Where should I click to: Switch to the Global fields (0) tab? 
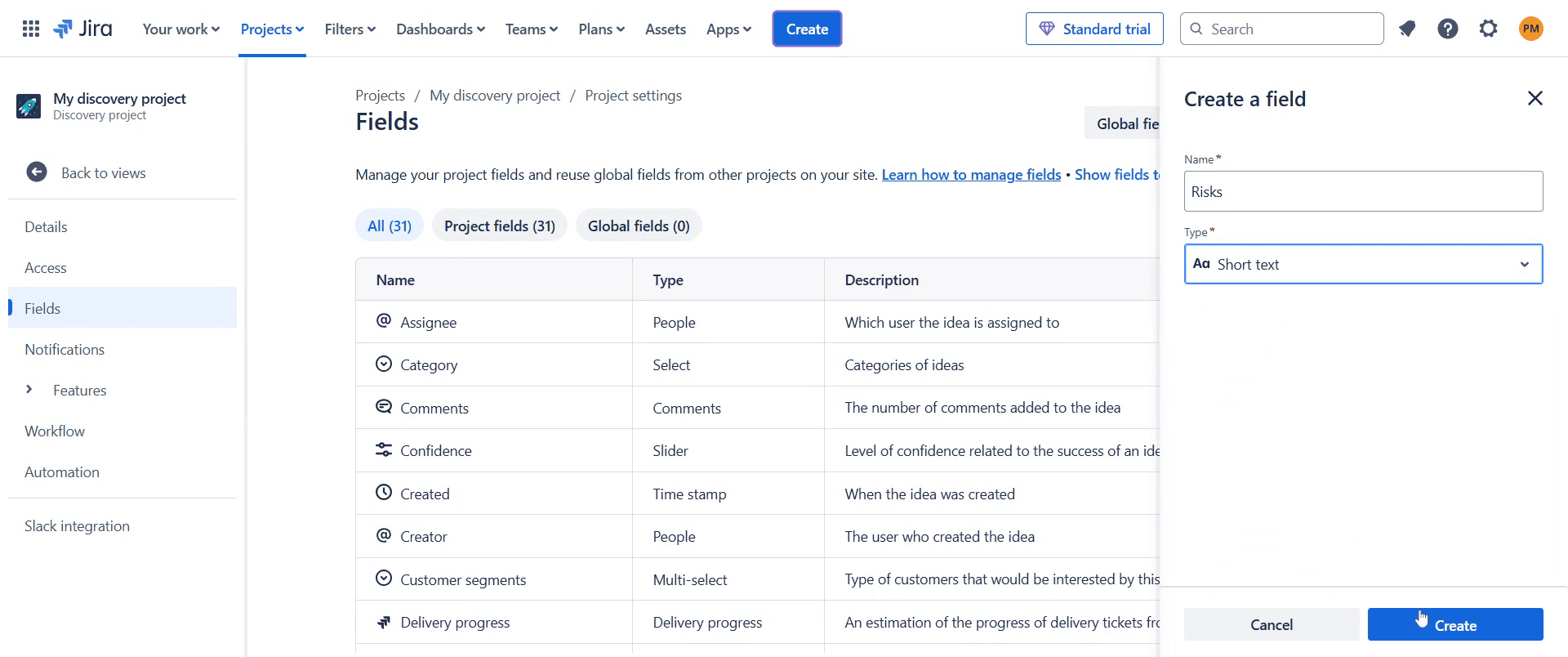638,226
